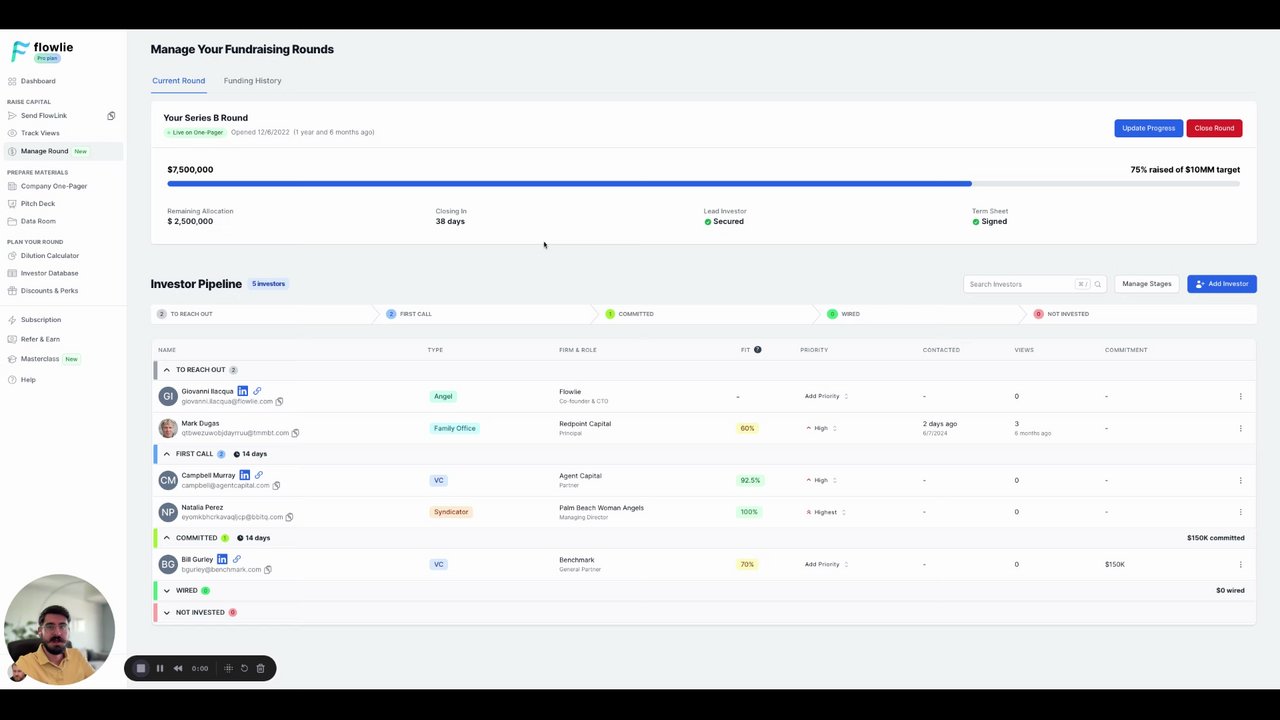Copy FlowLink using the sidebar copy icon
The height and width of the screenshot is (720, 1280).
tap(111, 116)
